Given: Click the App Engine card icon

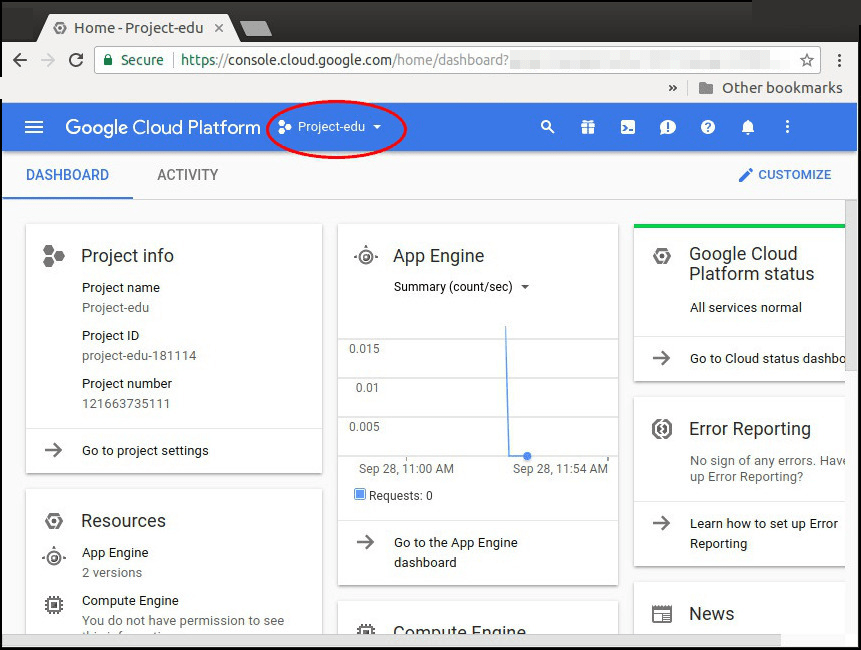Looking at the screenshot, I should click(x=366, y=256).
